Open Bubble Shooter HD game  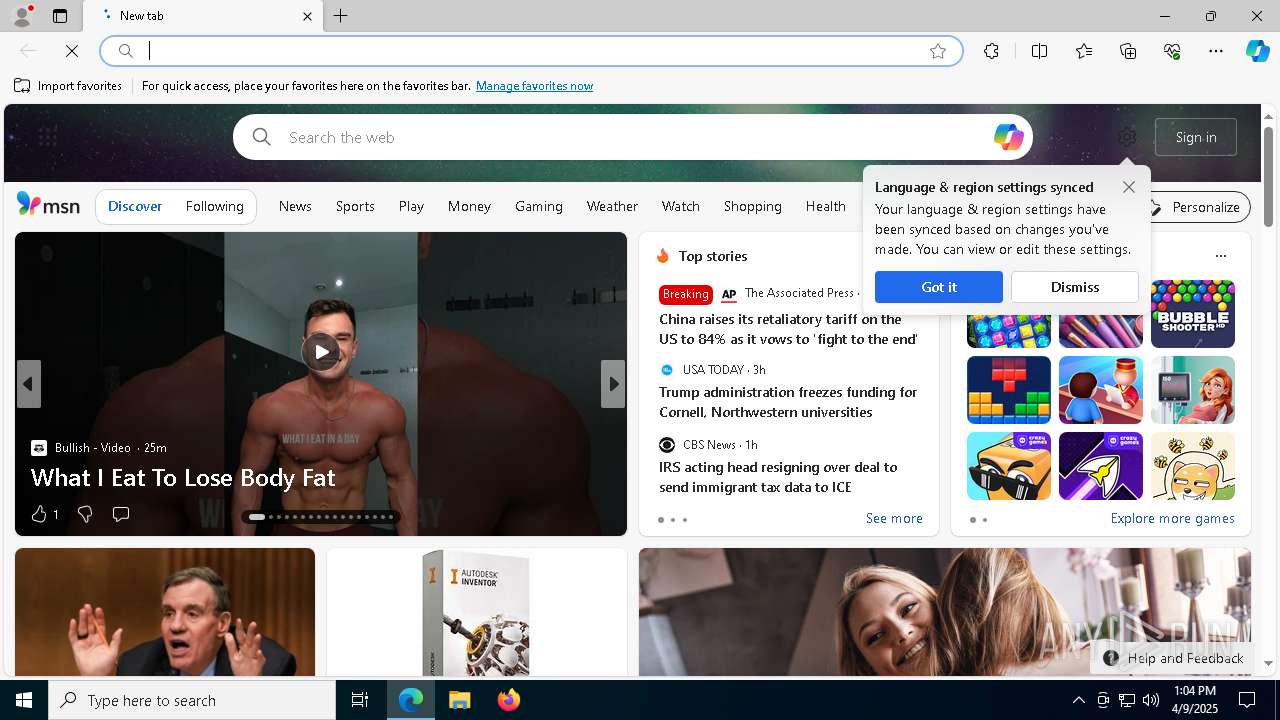(1193, 314)
